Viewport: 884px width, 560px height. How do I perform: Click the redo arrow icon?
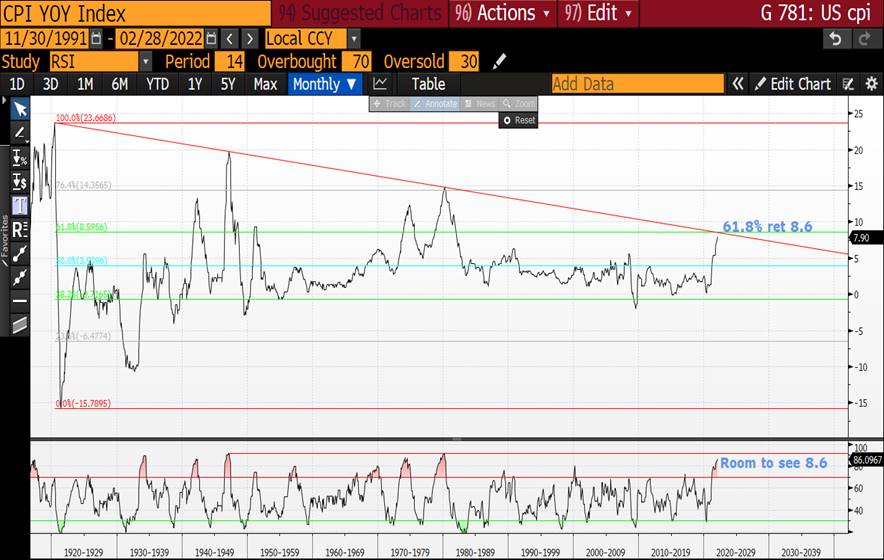(865, 39)
